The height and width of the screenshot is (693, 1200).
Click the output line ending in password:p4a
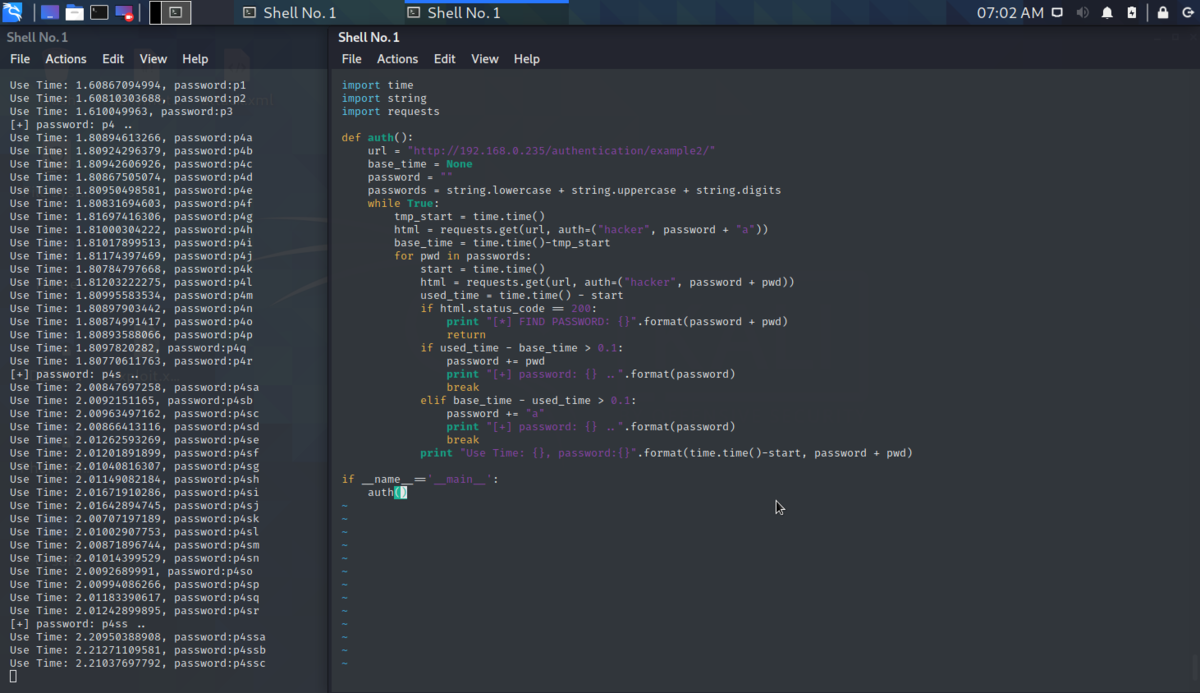point(131,138)
